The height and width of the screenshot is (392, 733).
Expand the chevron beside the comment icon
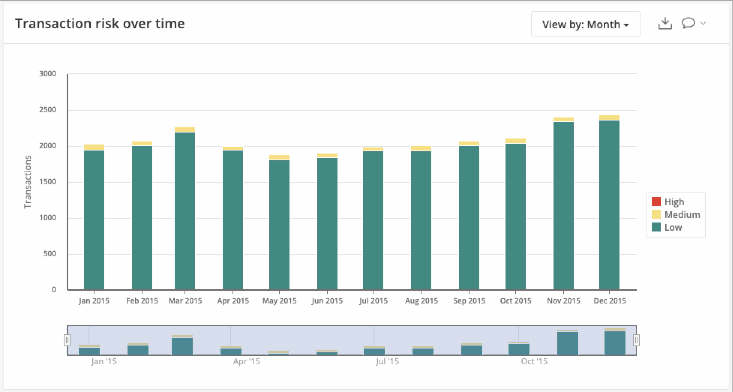pos(703,23)
